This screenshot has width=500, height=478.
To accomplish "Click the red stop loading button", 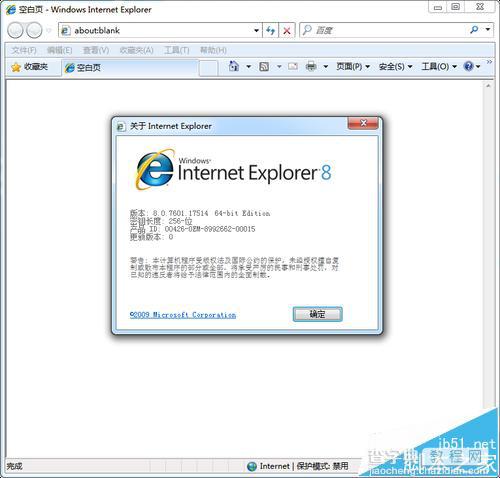I will coord(287,31).
